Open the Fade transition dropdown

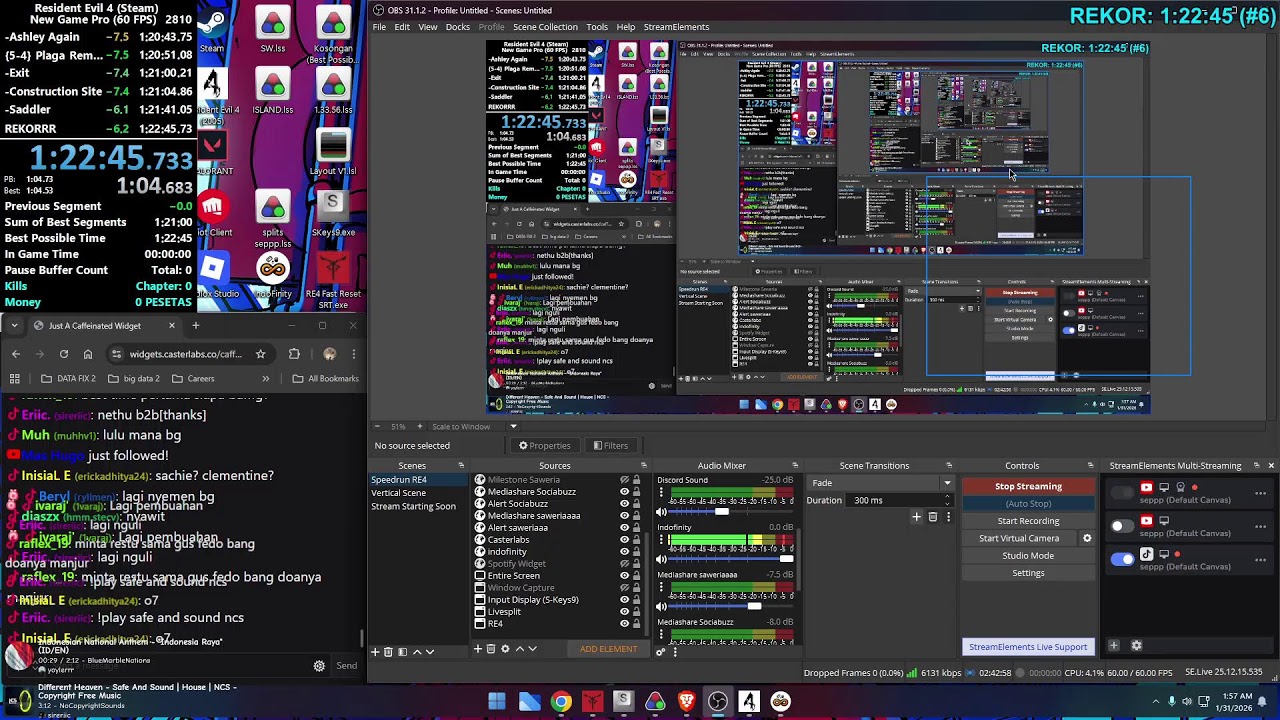[879, 483]
